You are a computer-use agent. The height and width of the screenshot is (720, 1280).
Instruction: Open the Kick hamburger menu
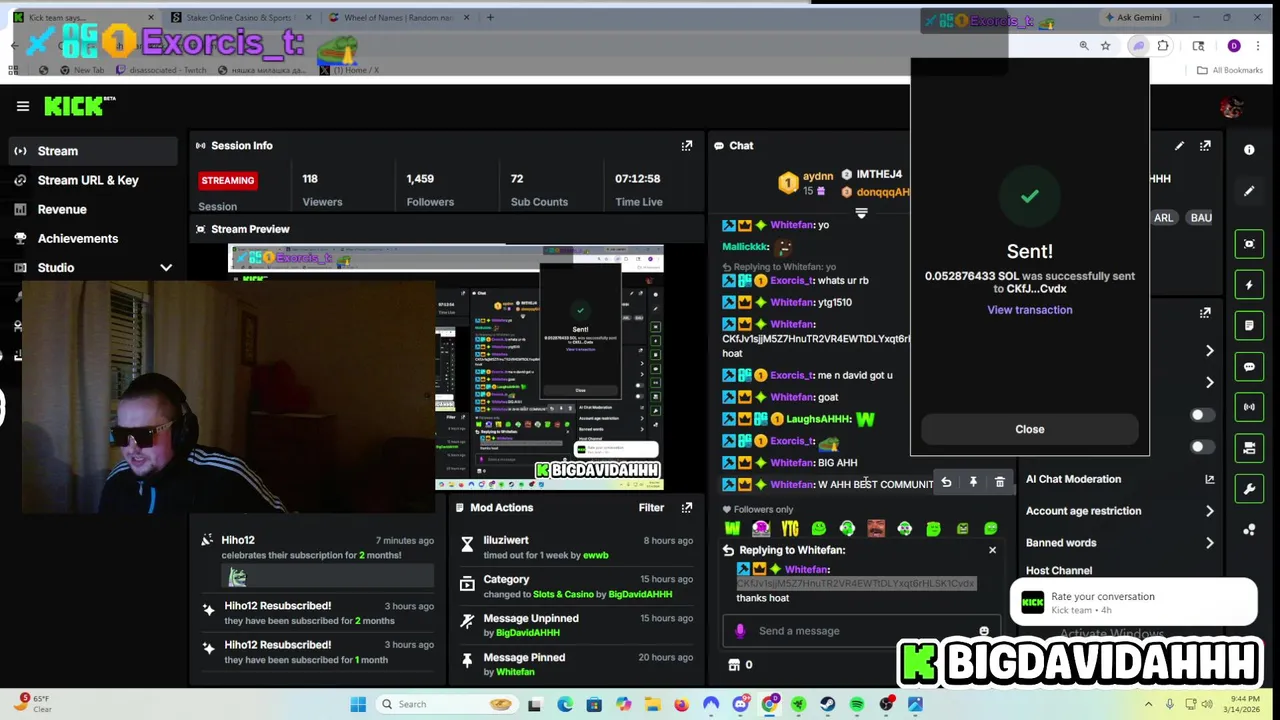click(x=22, y=106)
